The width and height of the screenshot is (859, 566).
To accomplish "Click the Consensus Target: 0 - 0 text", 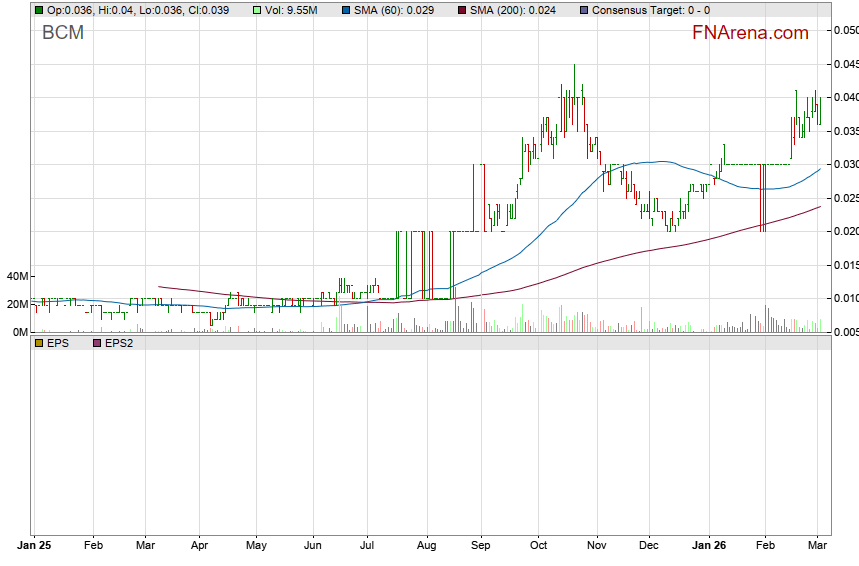I will pyautogui.click(x=651, y=10).
